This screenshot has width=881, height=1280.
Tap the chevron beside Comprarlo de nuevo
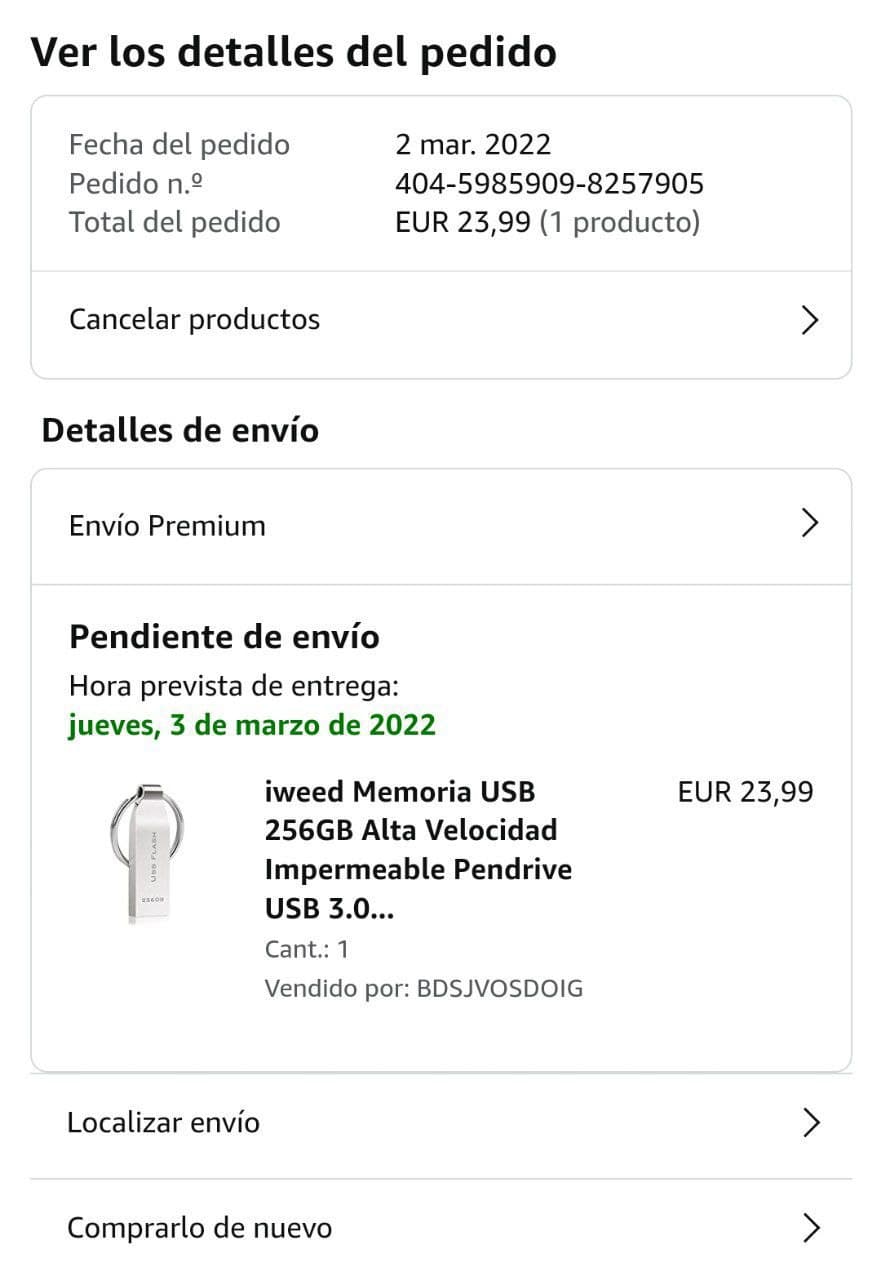(x=811, y=1228)
